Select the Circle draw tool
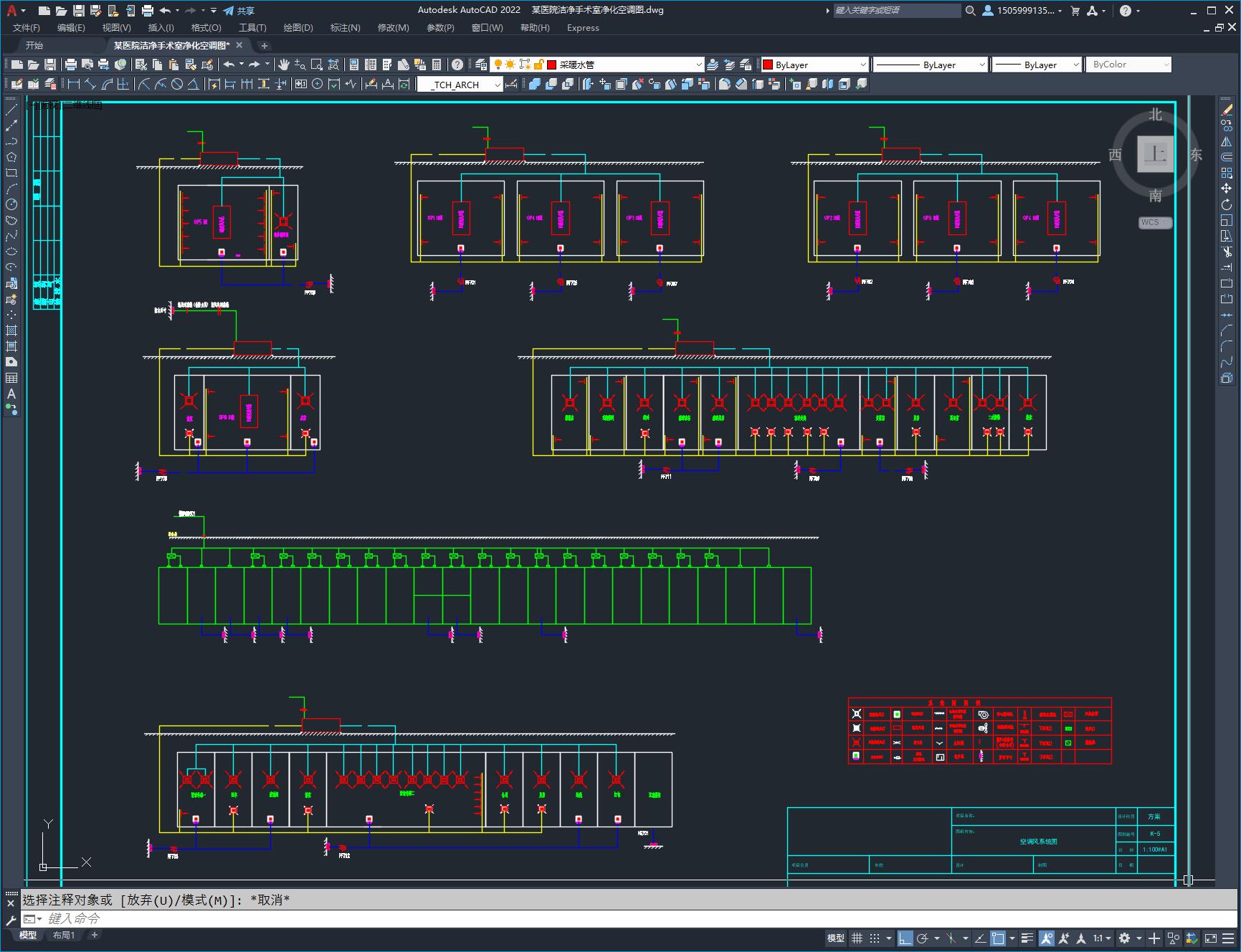The width and height of the screenshot is (1241, 952). coord(11,204)
